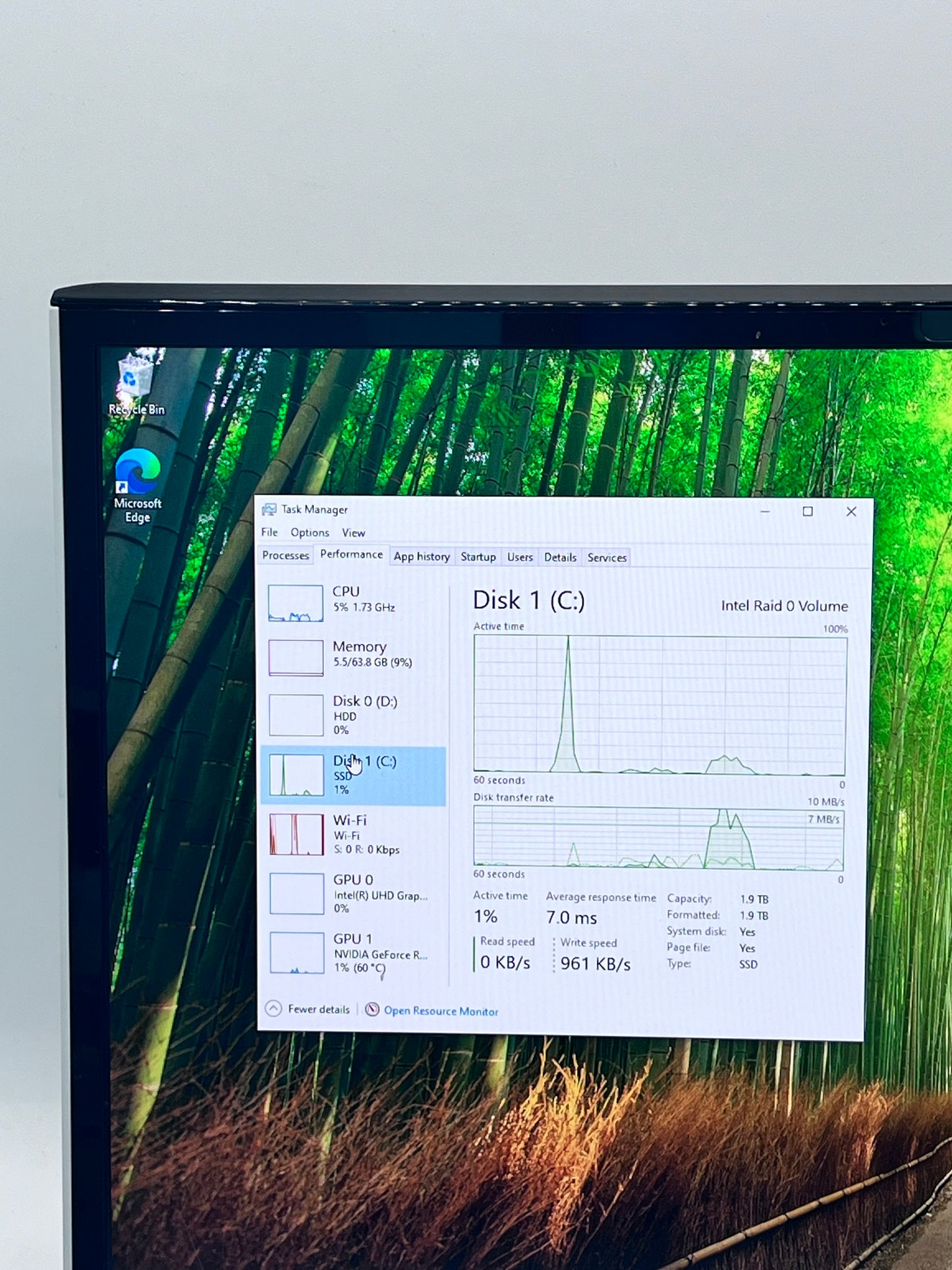This screenshot has height=1270, width=952.
Task: Click the Disk transfer rate graph
Action: click(658, 838)
